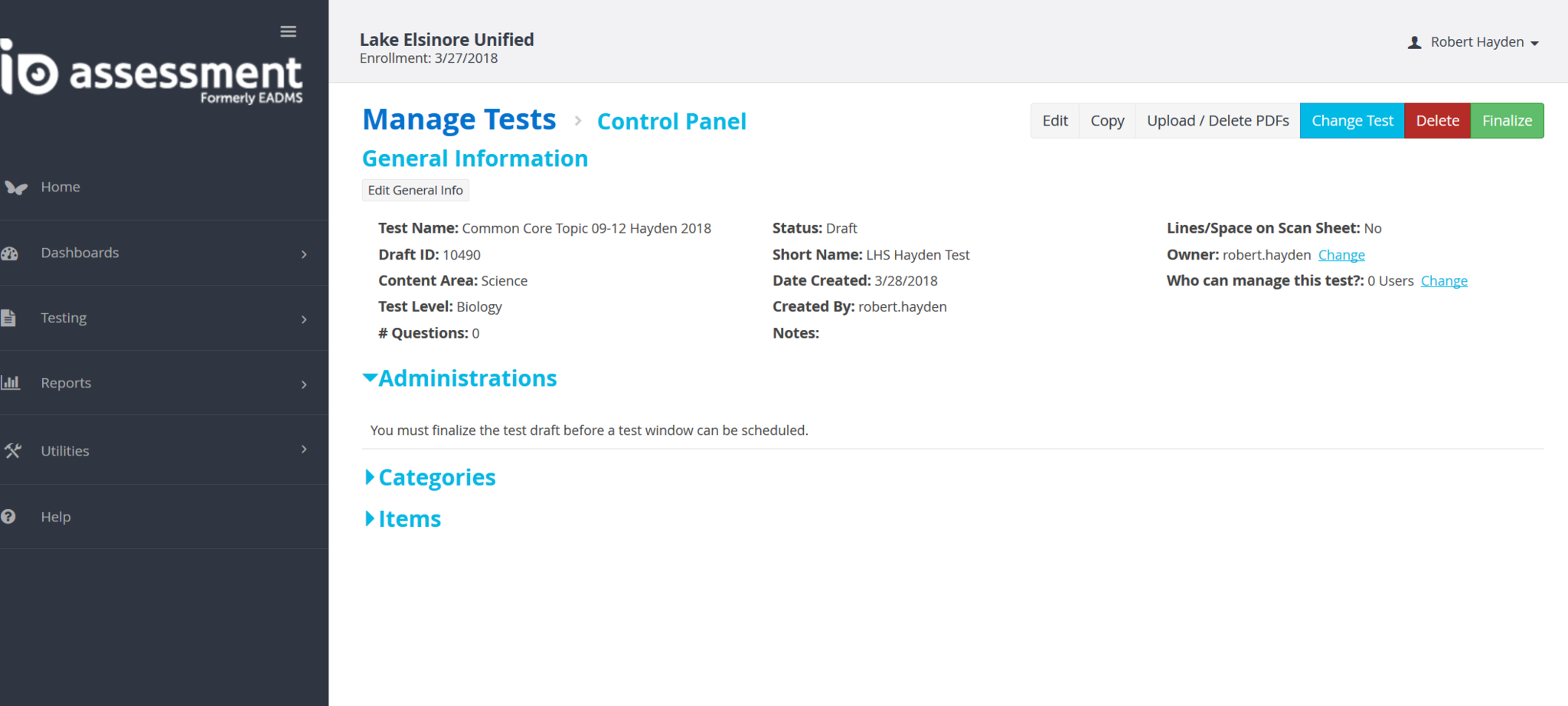Viewport: 1568px width, 706px height.
Task: Click the Help question mark icon
Action: [x=8, y=517]
